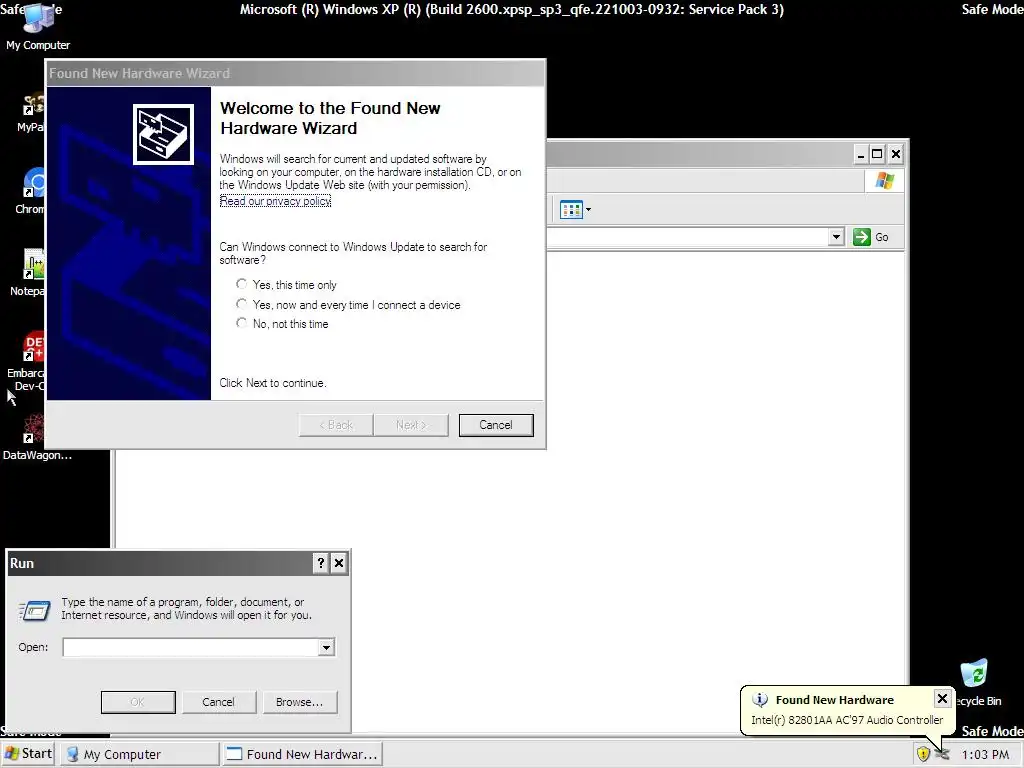The height and width of the screenshot is (768, 1024).
Task: Switch to Found New Hardware taskbar button
Action: click(302, 754)
